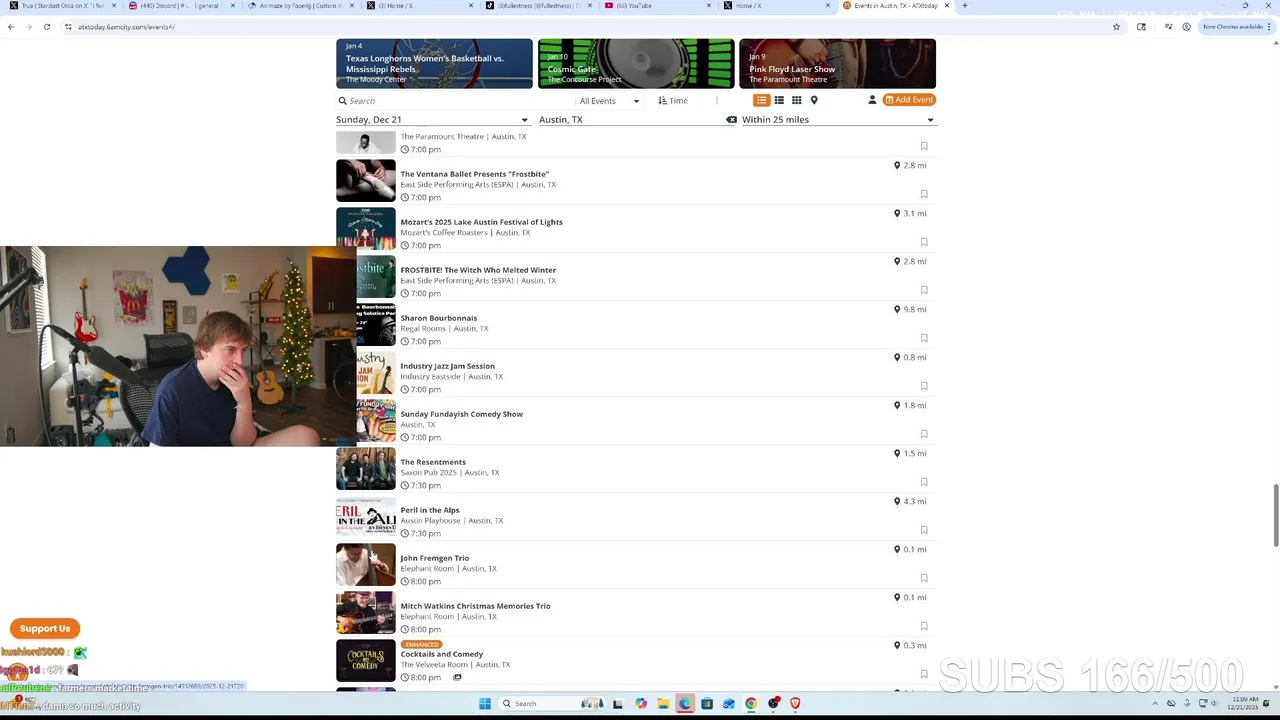Viewport: 1280px width, 720px height.
Task: Click the magnifier icon in event search
Action: (342, 101)
